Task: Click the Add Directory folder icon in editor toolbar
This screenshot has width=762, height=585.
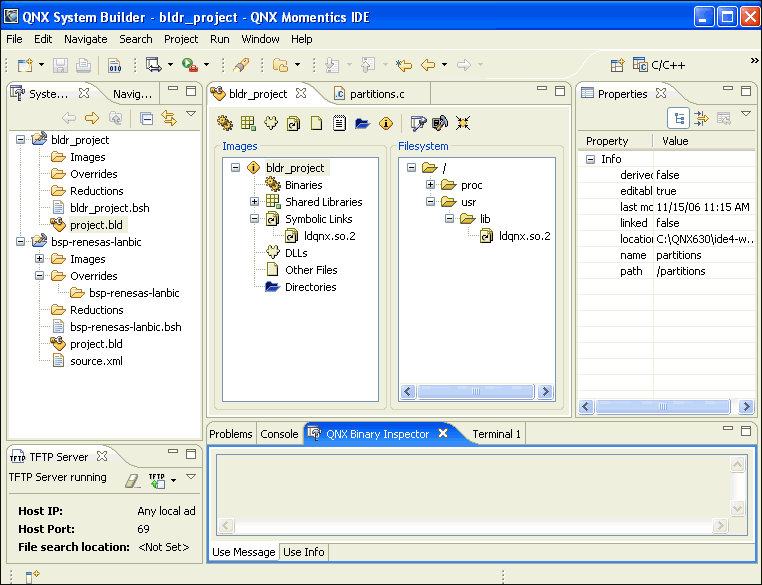Action: (361, 123)
